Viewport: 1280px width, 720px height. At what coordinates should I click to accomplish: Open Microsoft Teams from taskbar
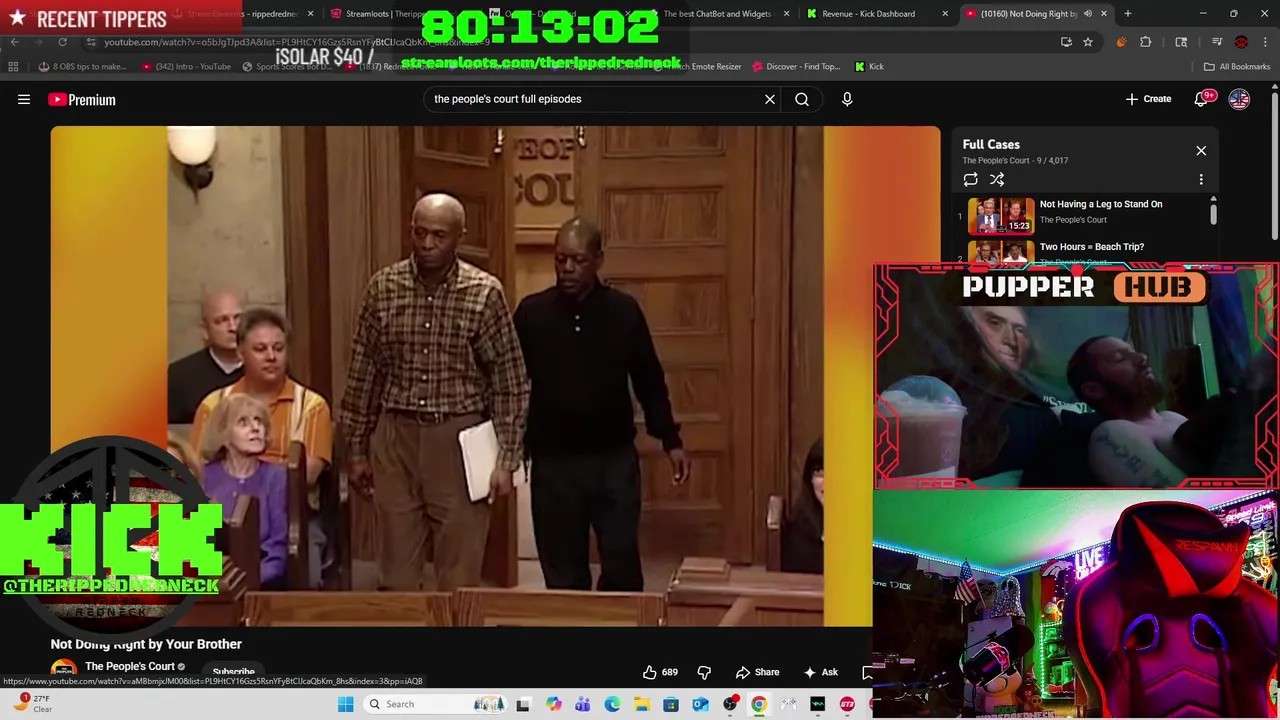pyautogui.click(x=582, y=705)
